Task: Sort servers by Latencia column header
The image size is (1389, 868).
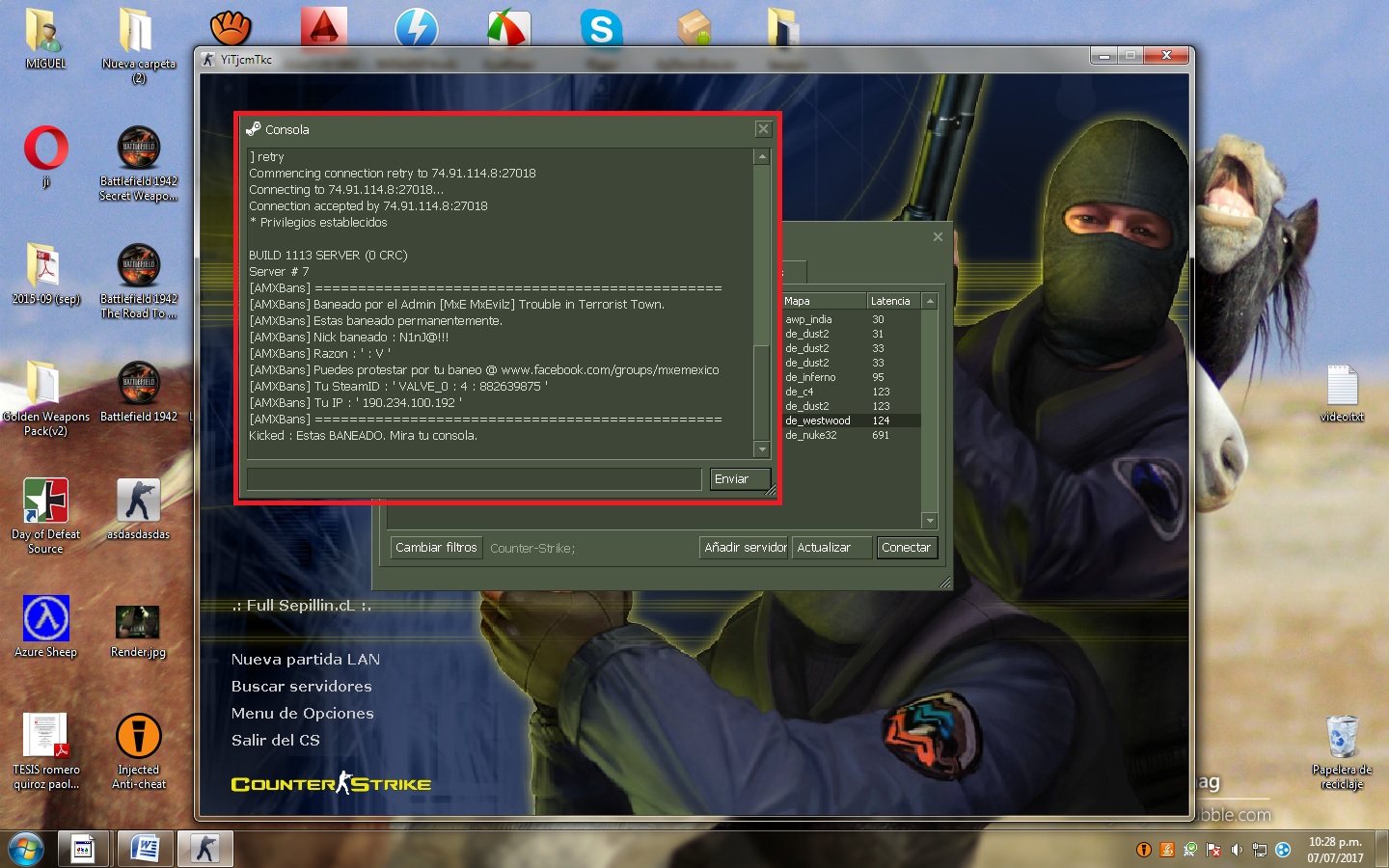Action: click(893, 301)
